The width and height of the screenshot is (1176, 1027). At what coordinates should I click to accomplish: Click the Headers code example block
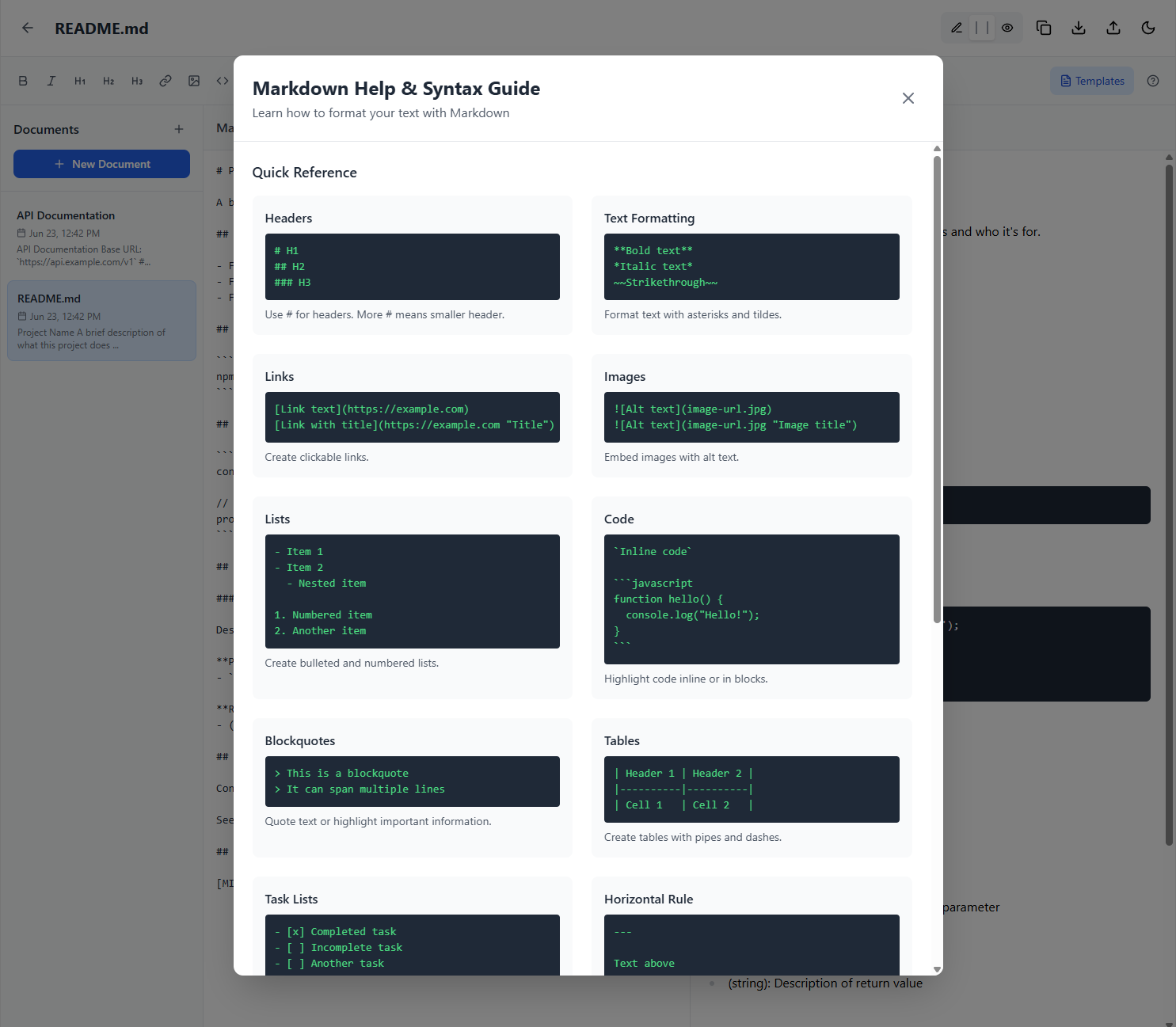tap(412, 267)
